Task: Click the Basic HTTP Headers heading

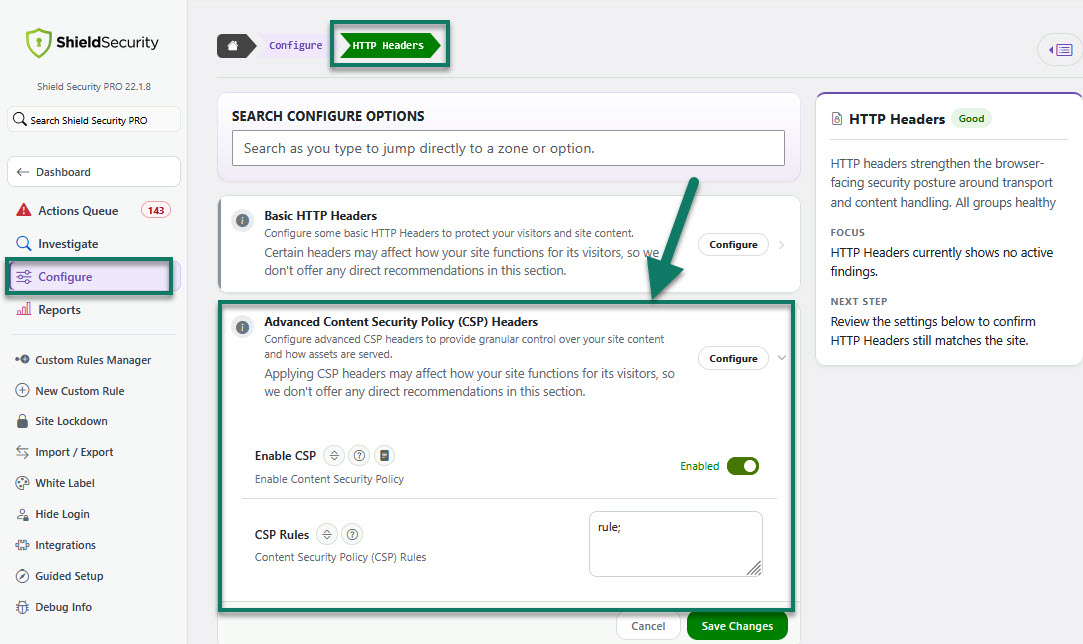Action: coord(320,216)
